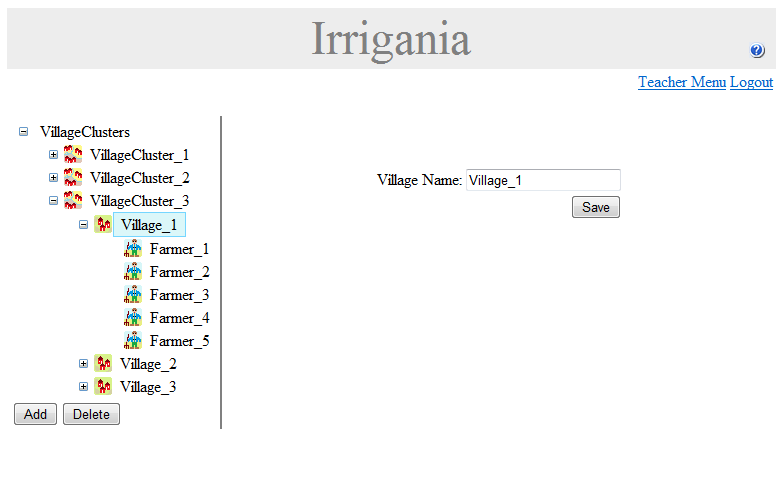Click the Village Name text field

[x=543, y=180]
